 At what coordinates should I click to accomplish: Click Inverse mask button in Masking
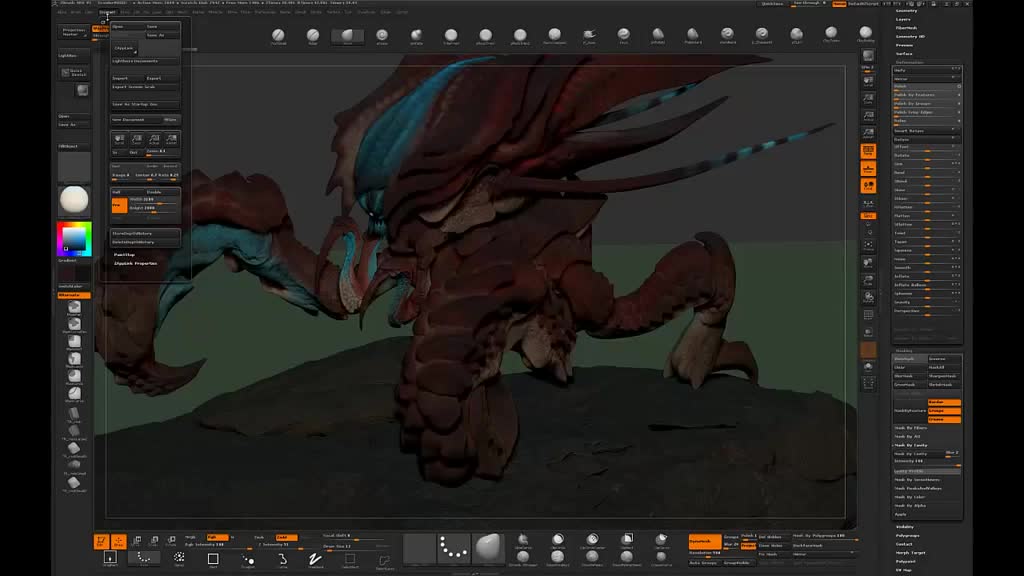point(944,359)
